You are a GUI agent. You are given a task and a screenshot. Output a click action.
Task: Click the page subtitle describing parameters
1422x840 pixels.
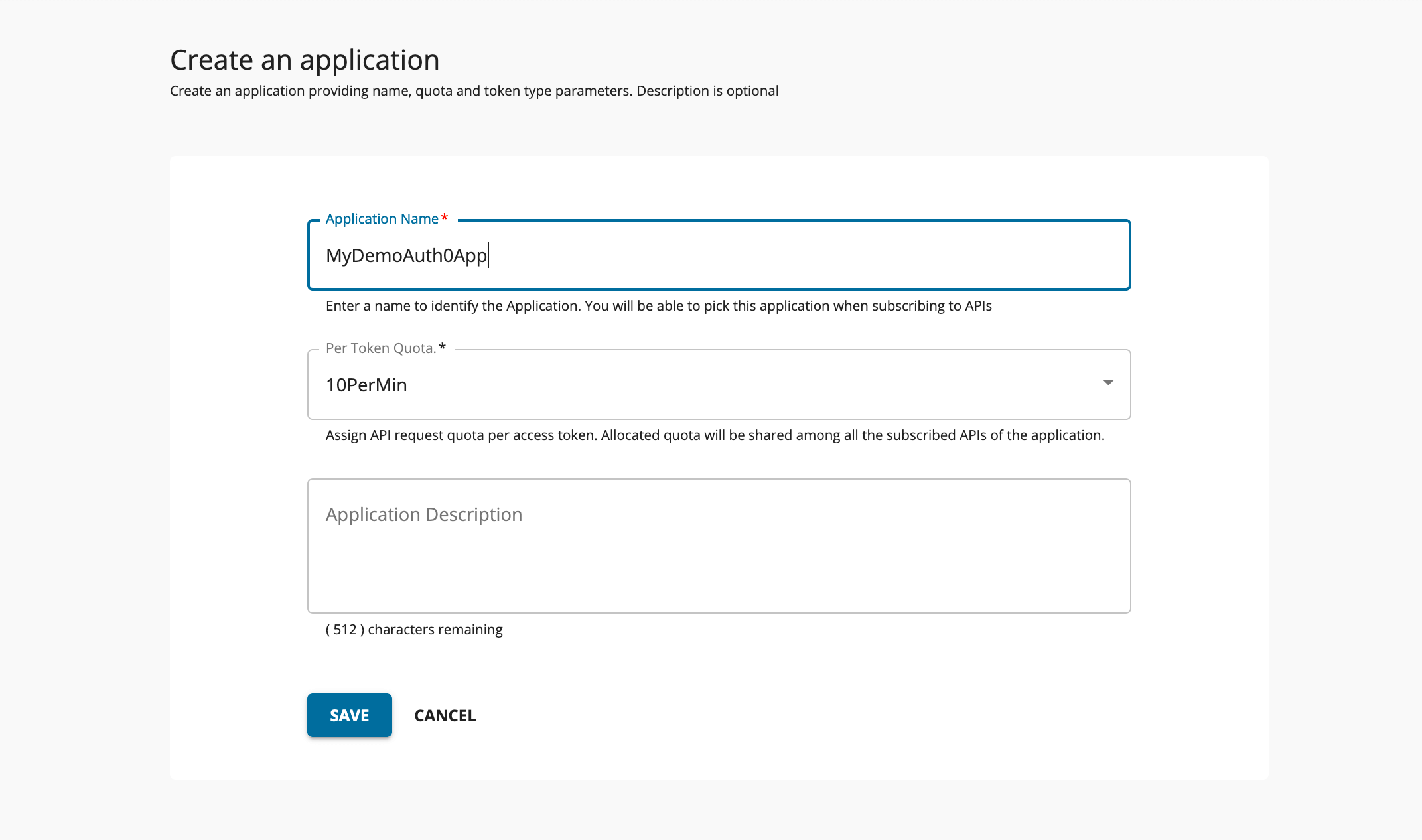point(474,91)
